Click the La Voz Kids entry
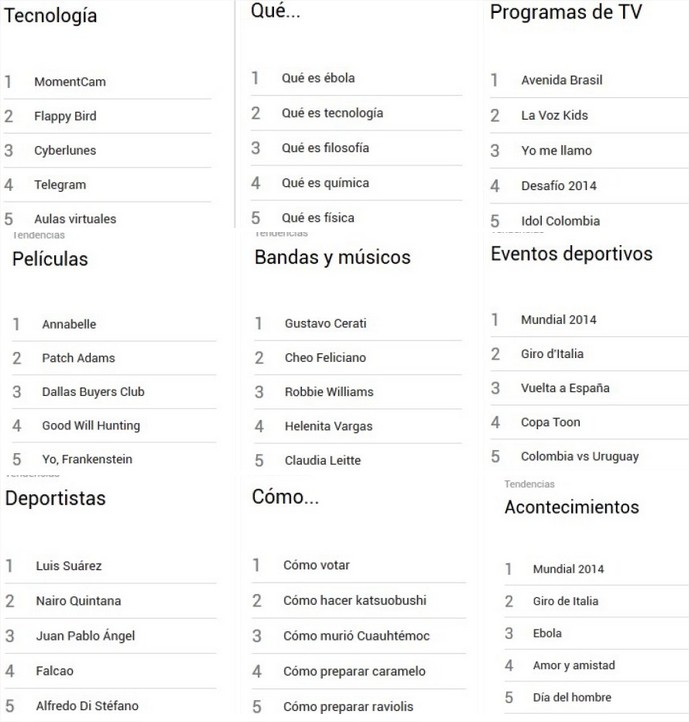 pos(554,115)
